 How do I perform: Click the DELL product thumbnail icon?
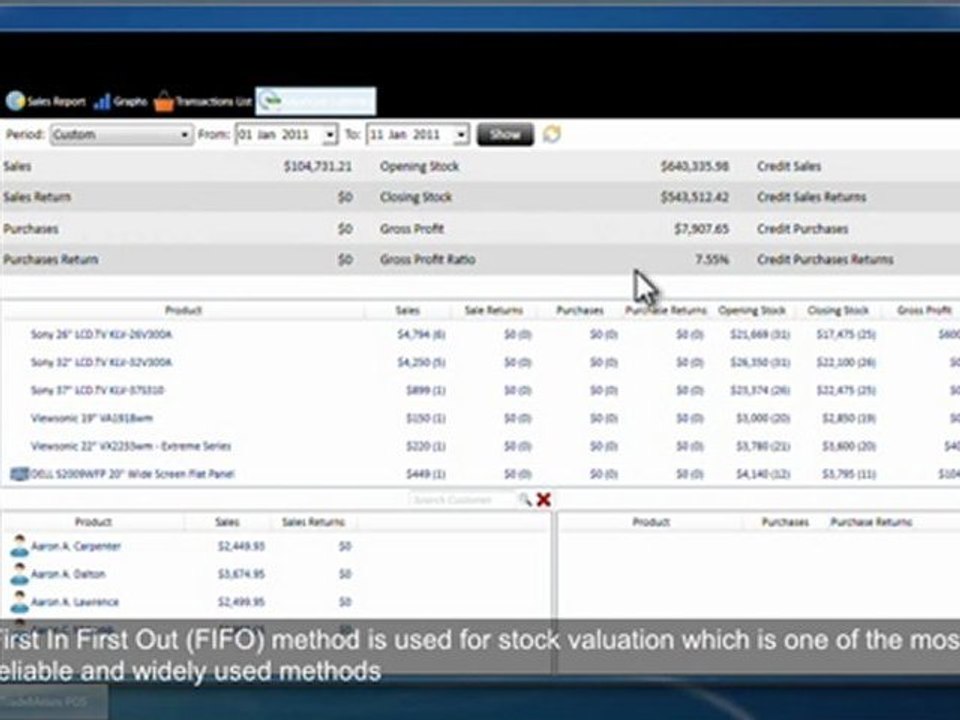[20, 474]
